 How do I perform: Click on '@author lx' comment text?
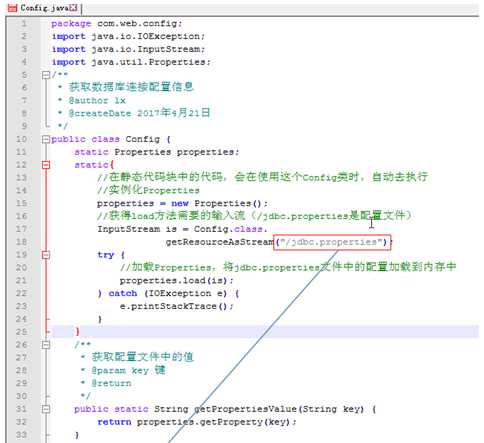(x=97, y=101)
